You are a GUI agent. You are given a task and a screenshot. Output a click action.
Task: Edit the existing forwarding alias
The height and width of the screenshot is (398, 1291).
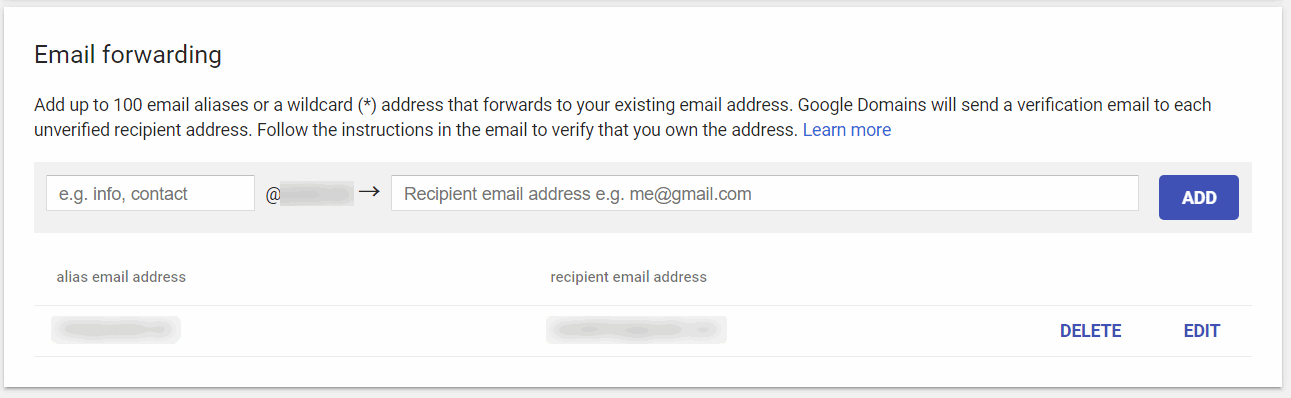point(1202,331)
